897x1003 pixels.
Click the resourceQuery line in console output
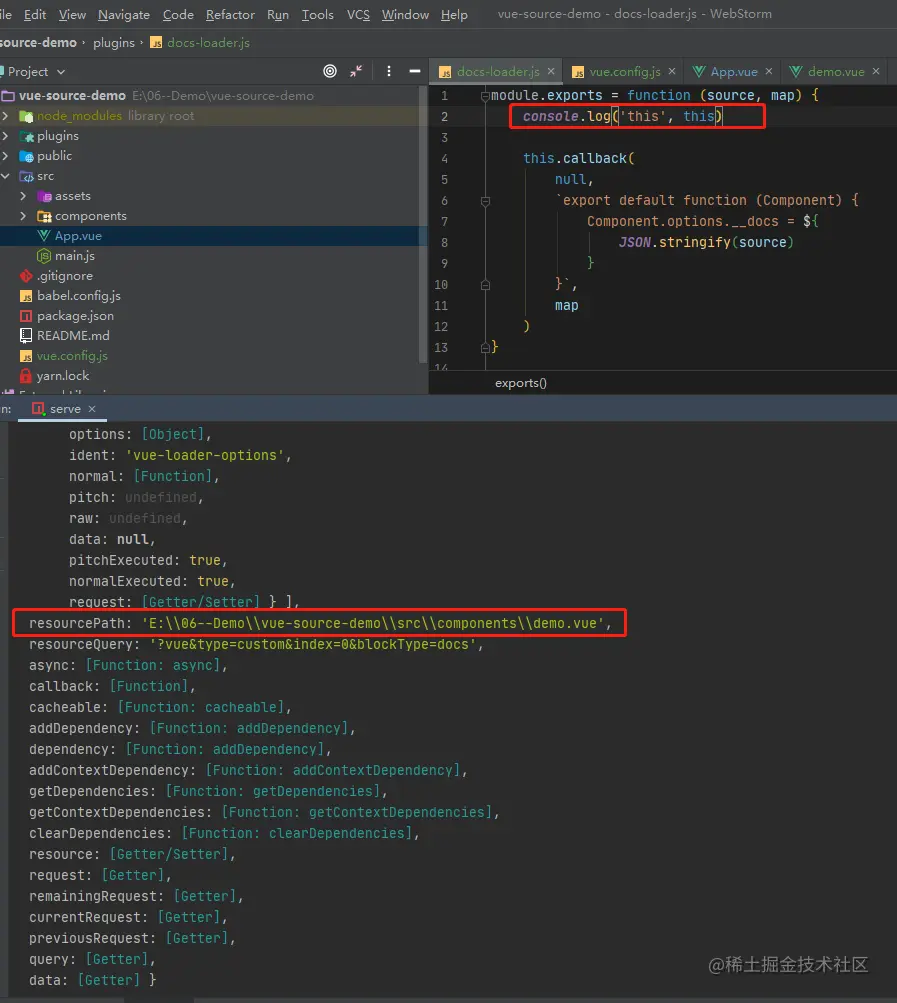pos(256,644)
